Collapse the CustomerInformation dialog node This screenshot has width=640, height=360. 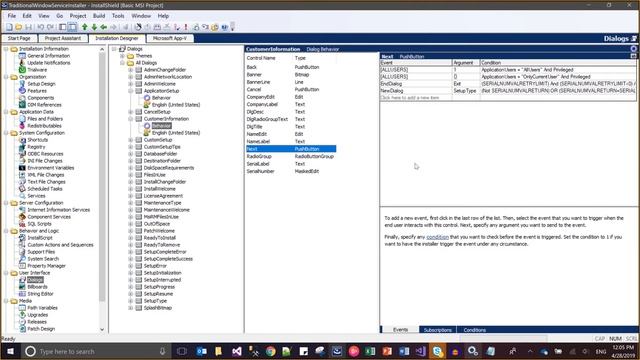pyautogui.click(x=131, y=119)
